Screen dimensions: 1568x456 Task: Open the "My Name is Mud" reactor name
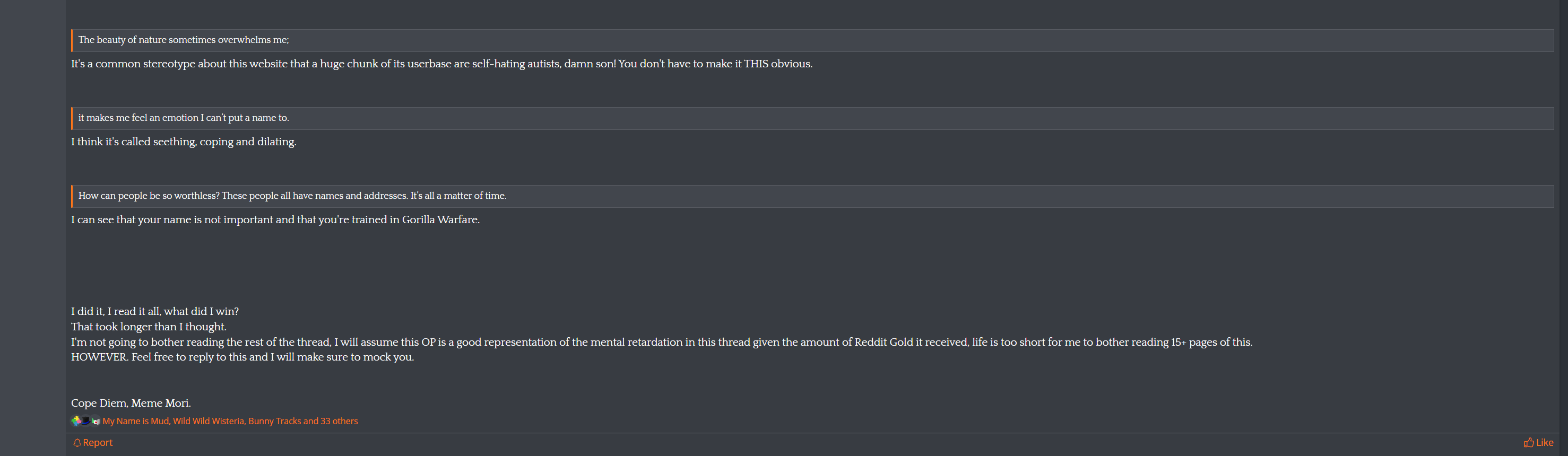[x=135, y=420]
